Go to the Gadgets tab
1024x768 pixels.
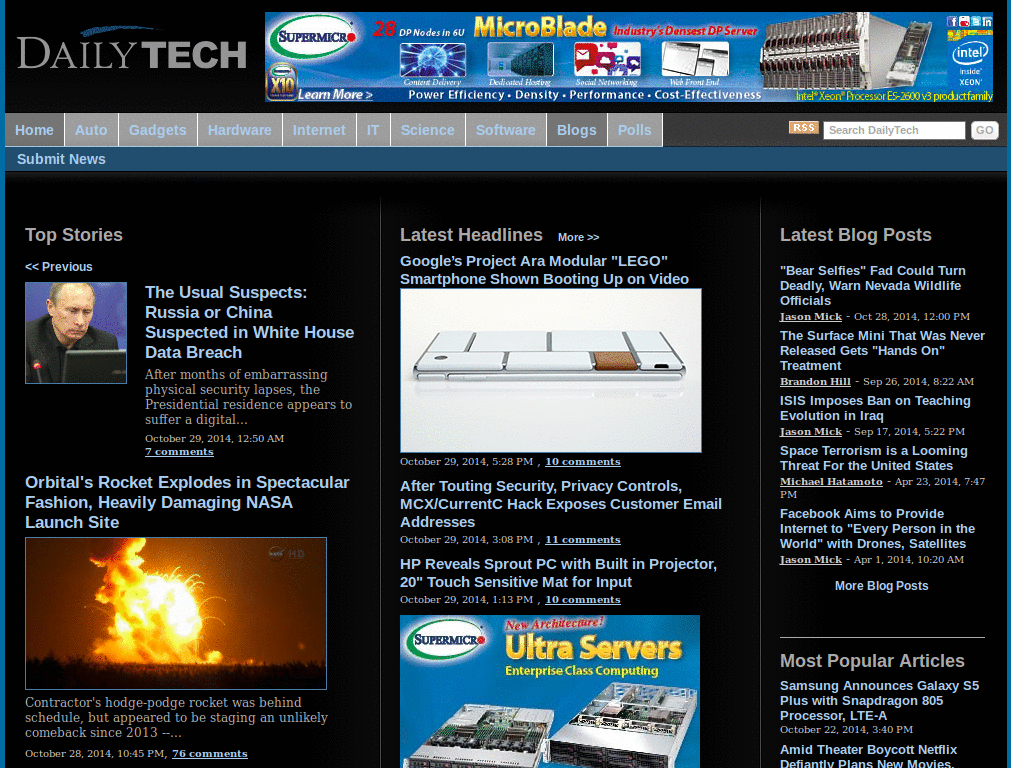point(157,130)
